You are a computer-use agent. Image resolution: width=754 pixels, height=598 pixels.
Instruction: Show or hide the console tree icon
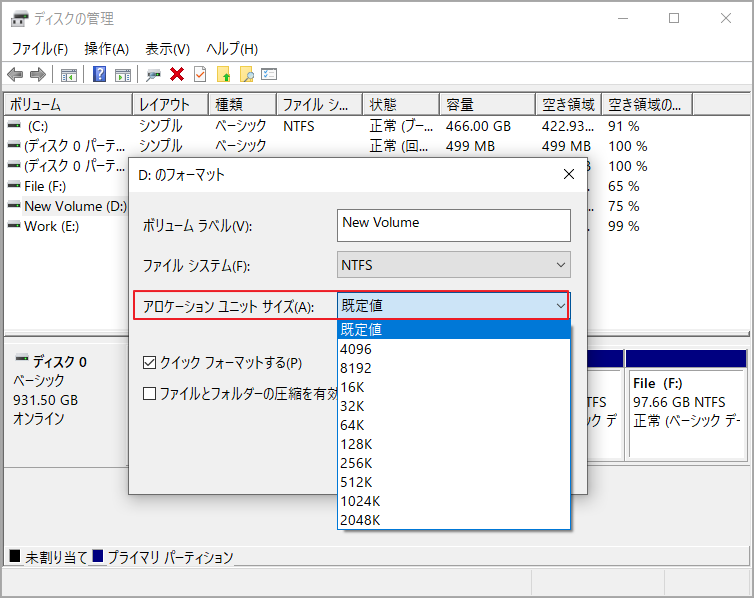69,75
